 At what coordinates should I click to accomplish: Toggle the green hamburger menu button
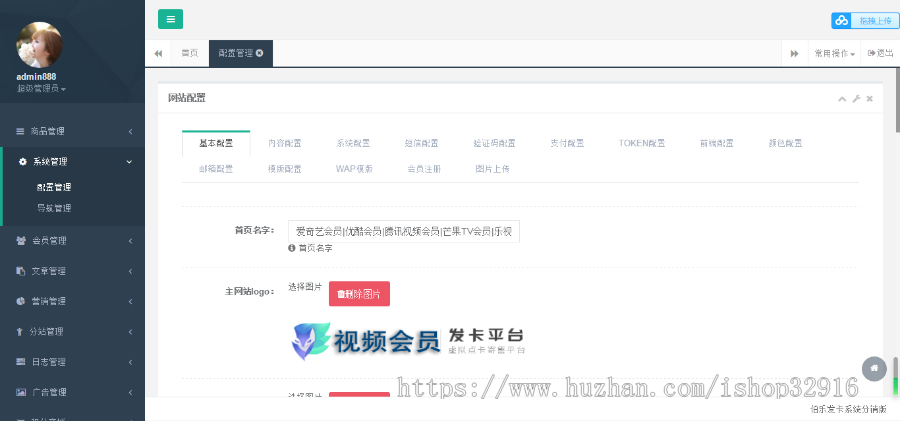(170, 19)
